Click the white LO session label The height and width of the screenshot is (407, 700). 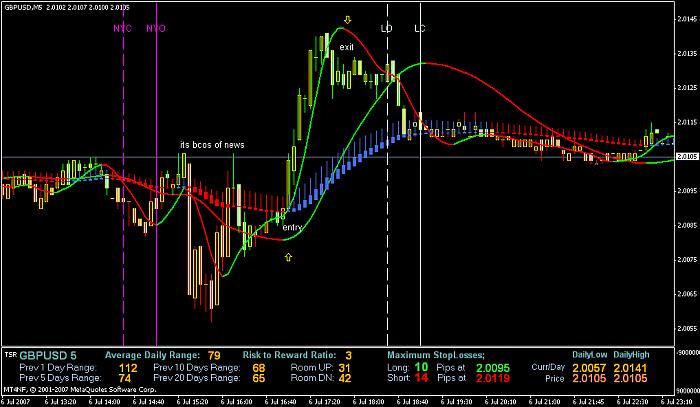tap(386, 29)
